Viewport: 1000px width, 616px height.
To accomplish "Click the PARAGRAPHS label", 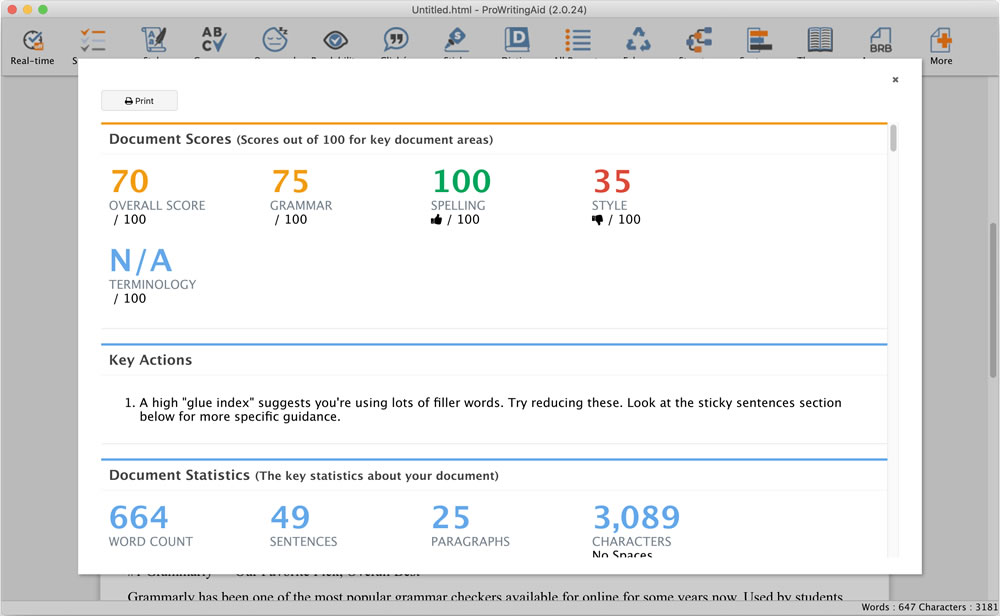I will (x=470, y=541).
